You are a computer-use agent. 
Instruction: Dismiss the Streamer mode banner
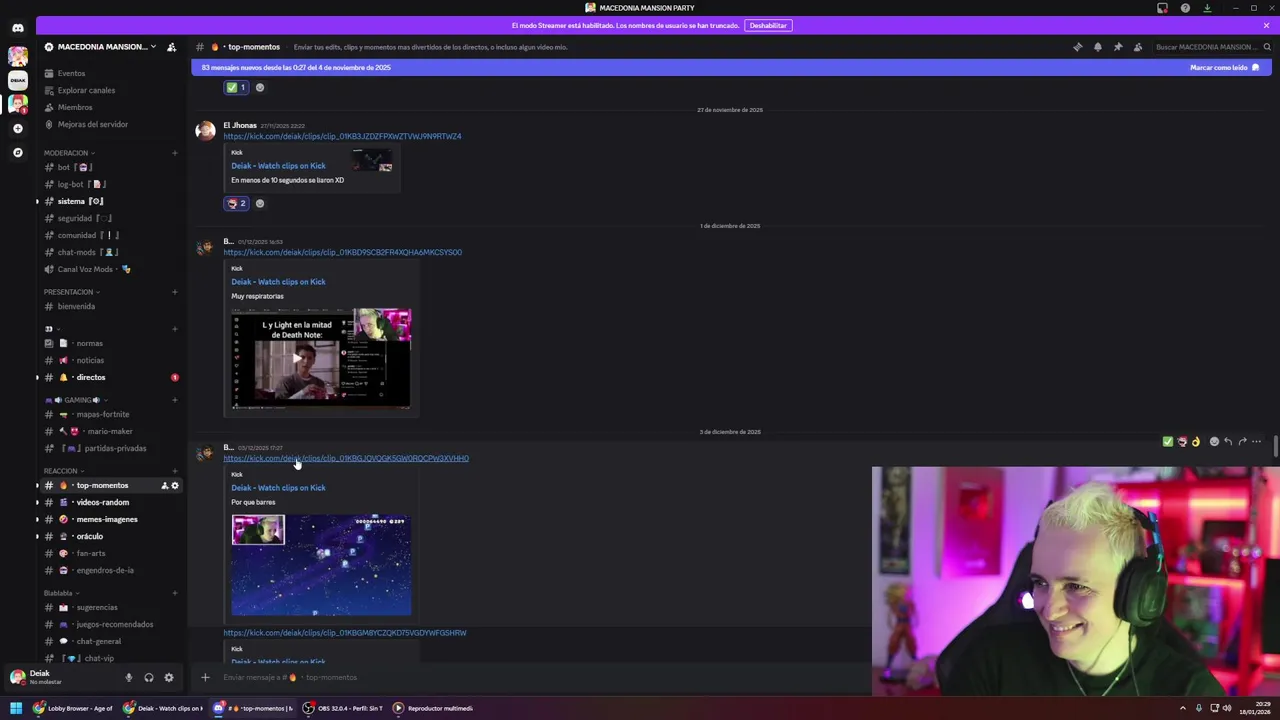(1266, 25)
